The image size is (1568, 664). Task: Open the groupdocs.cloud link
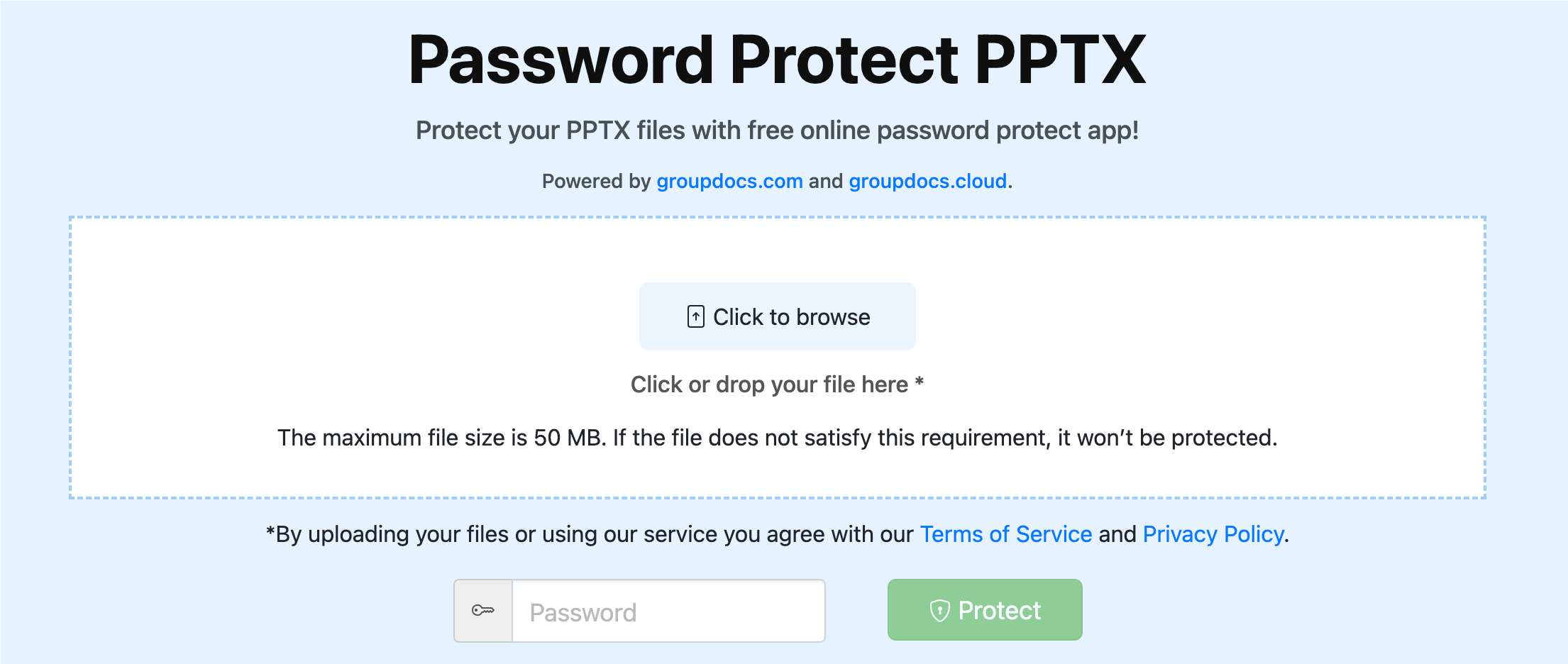(x=927, y=182)
